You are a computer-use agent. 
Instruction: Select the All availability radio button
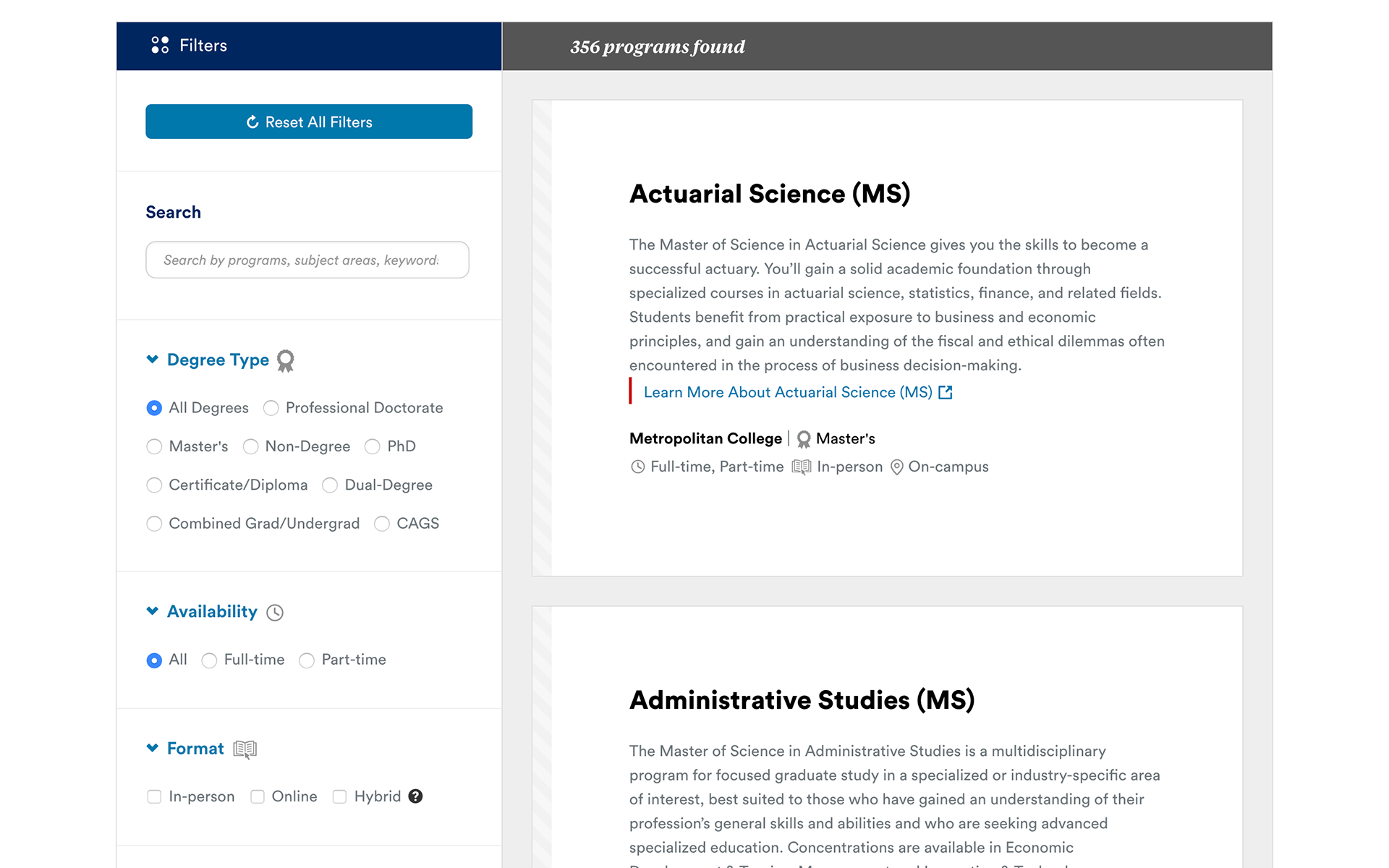click(154, 660)
